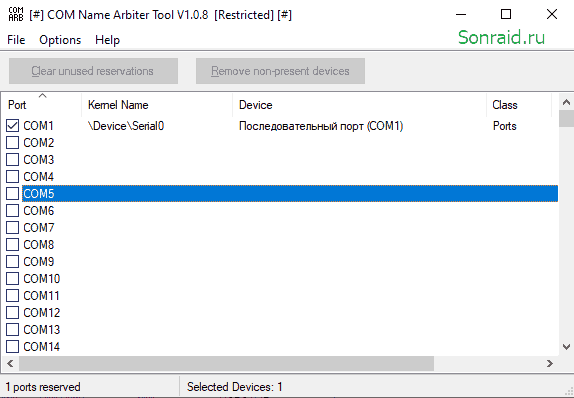Click Clear unused reservations button
The width and height of the screenshot is (574, 398).
pos(93,71)
